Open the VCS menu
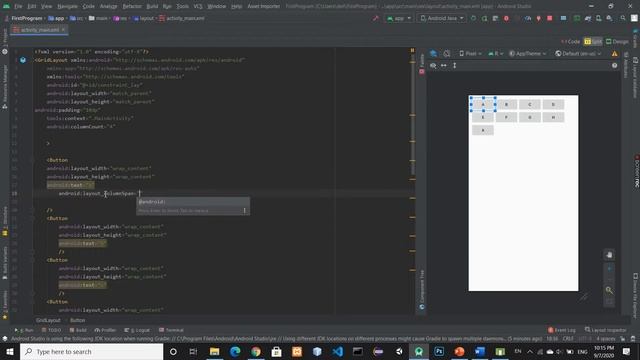640x360 pixels. (198, 6)
